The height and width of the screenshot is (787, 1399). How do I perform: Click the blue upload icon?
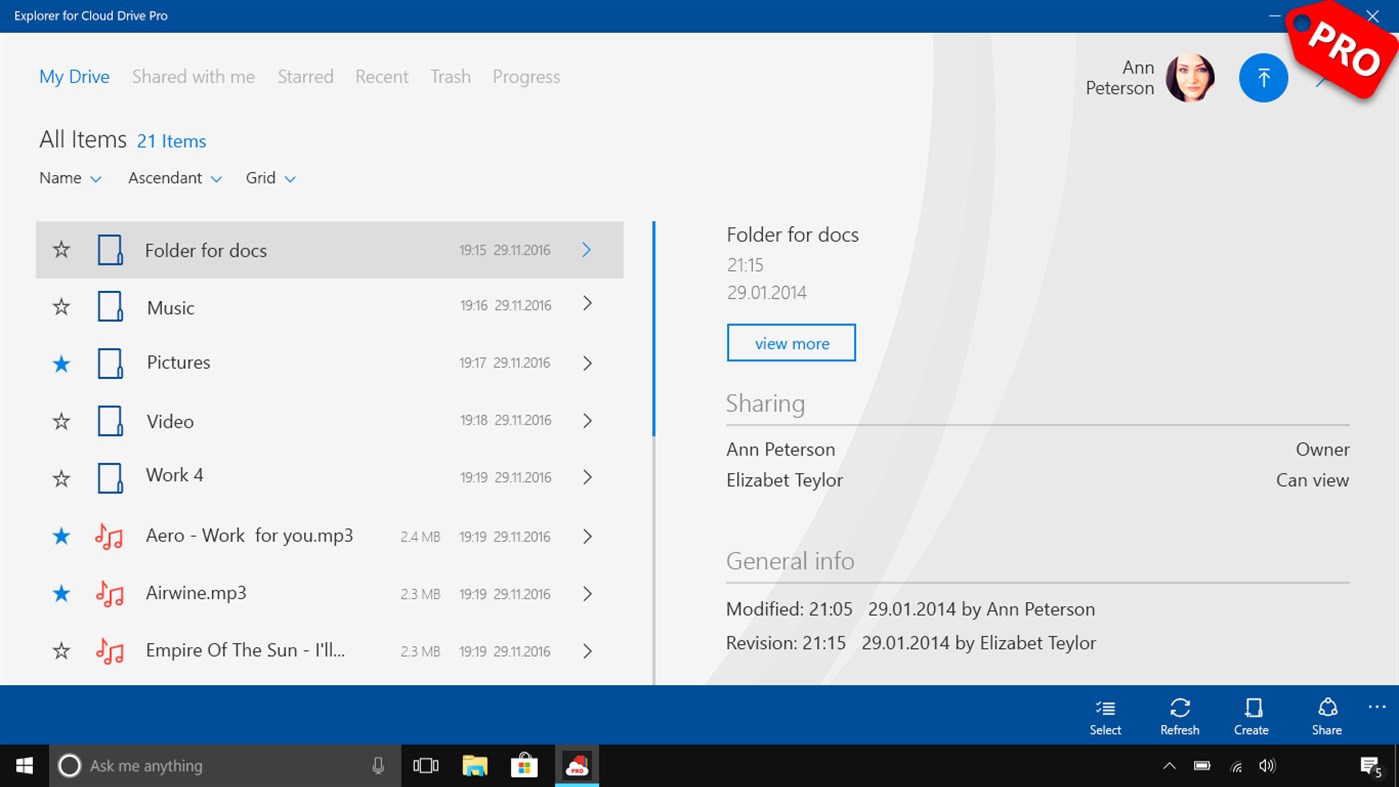click(1263, 77)
